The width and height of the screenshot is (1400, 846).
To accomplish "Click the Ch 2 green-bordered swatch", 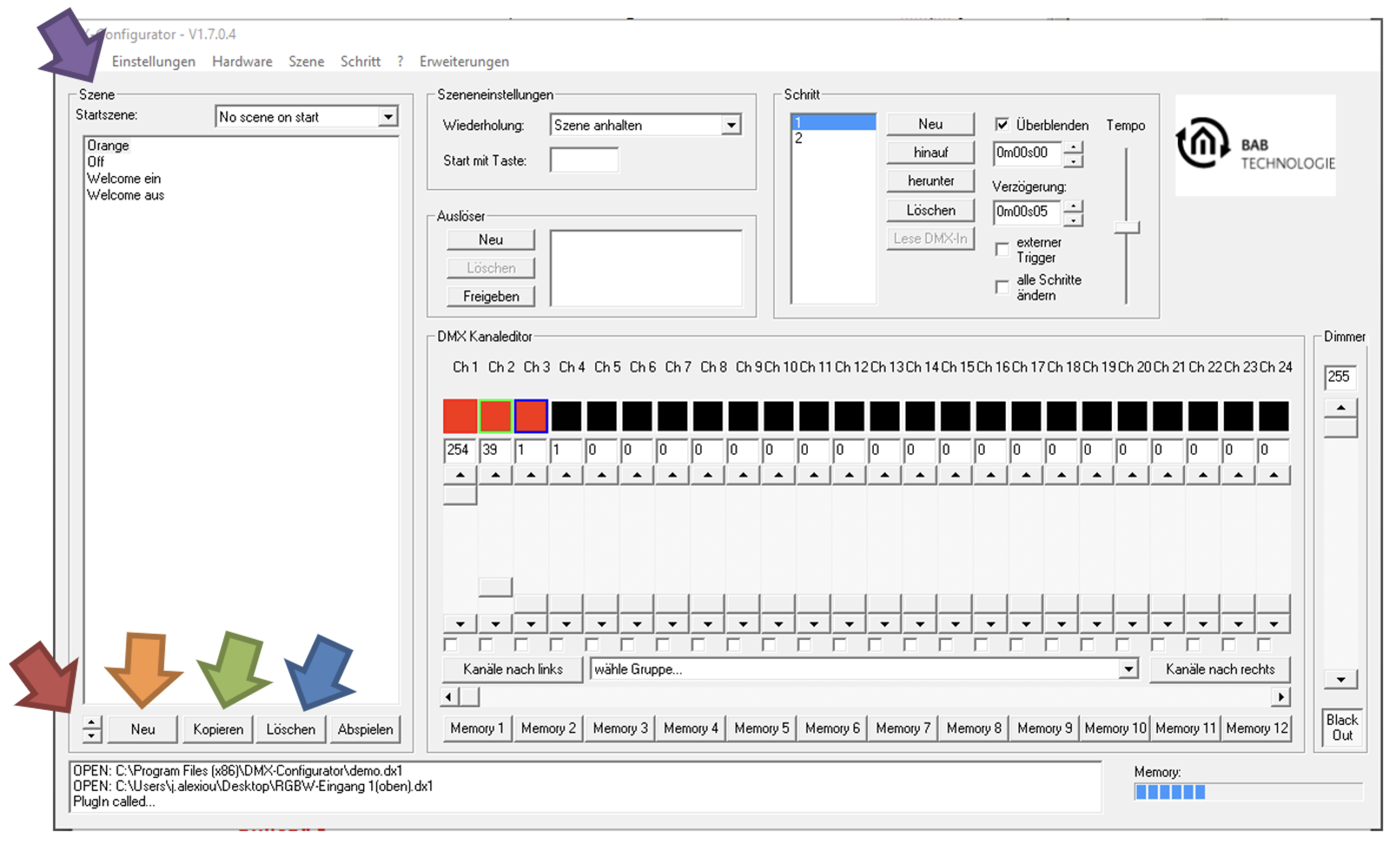I will [x=495, y=416].
